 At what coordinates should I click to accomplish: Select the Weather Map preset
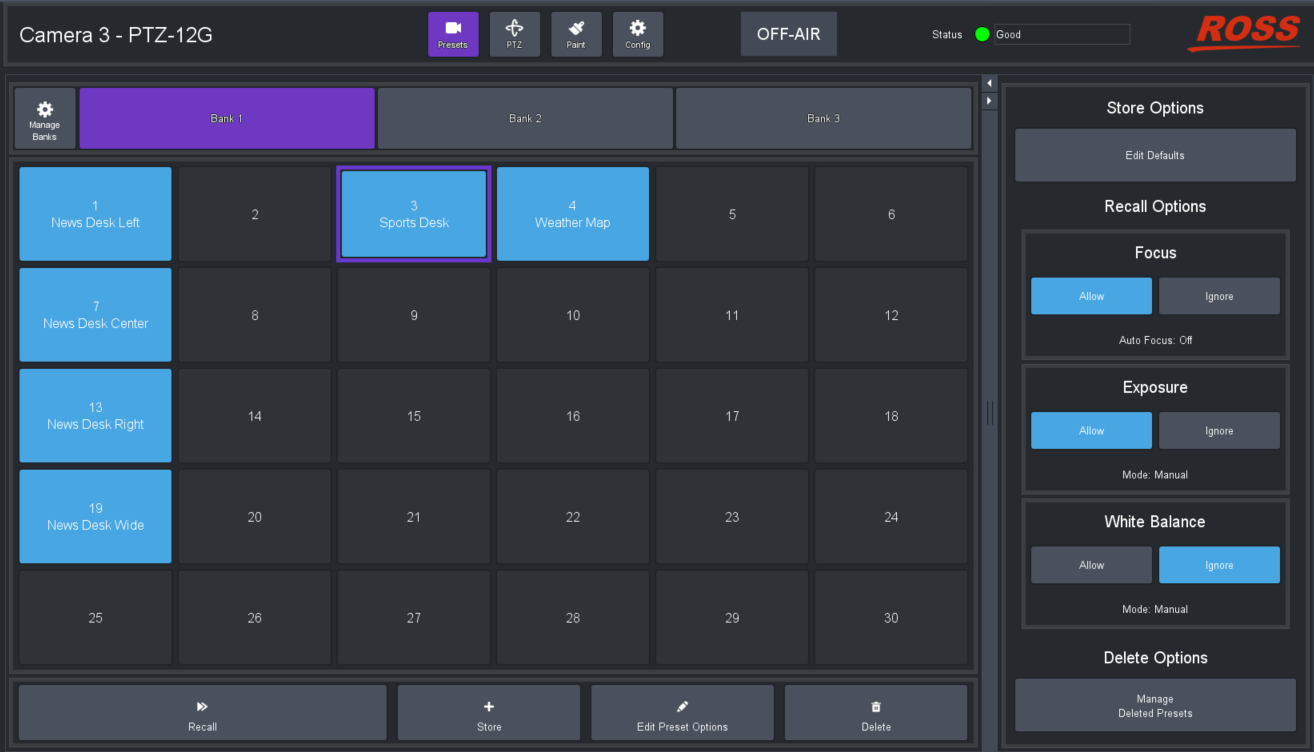[x=572, y=213]
